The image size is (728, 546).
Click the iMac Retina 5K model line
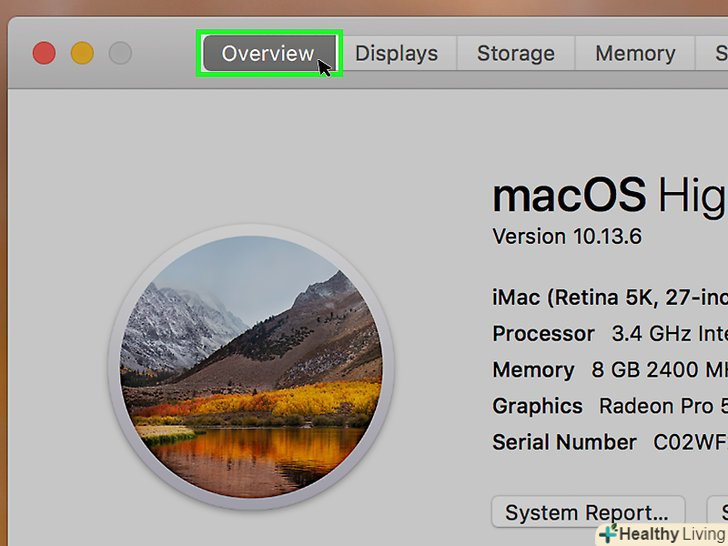(608, 297)
